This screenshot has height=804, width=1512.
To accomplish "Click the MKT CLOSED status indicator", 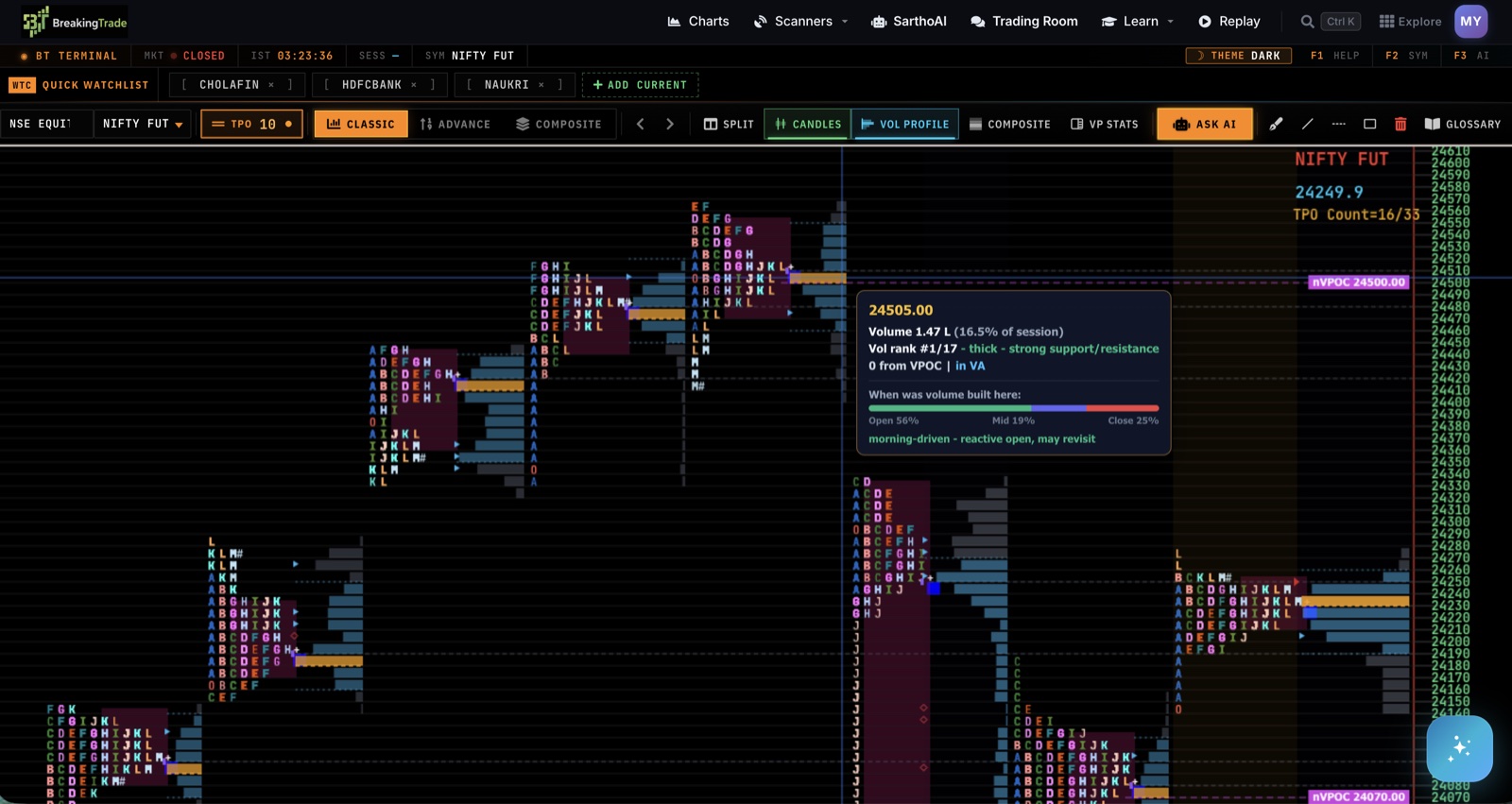I will [x=184, y=56].
